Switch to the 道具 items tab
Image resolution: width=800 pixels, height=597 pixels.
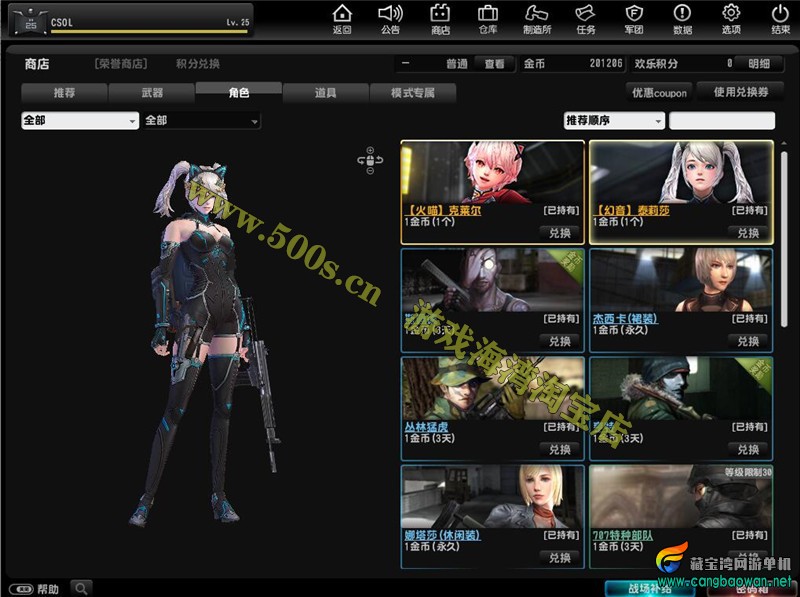click(x=325, y=93)
